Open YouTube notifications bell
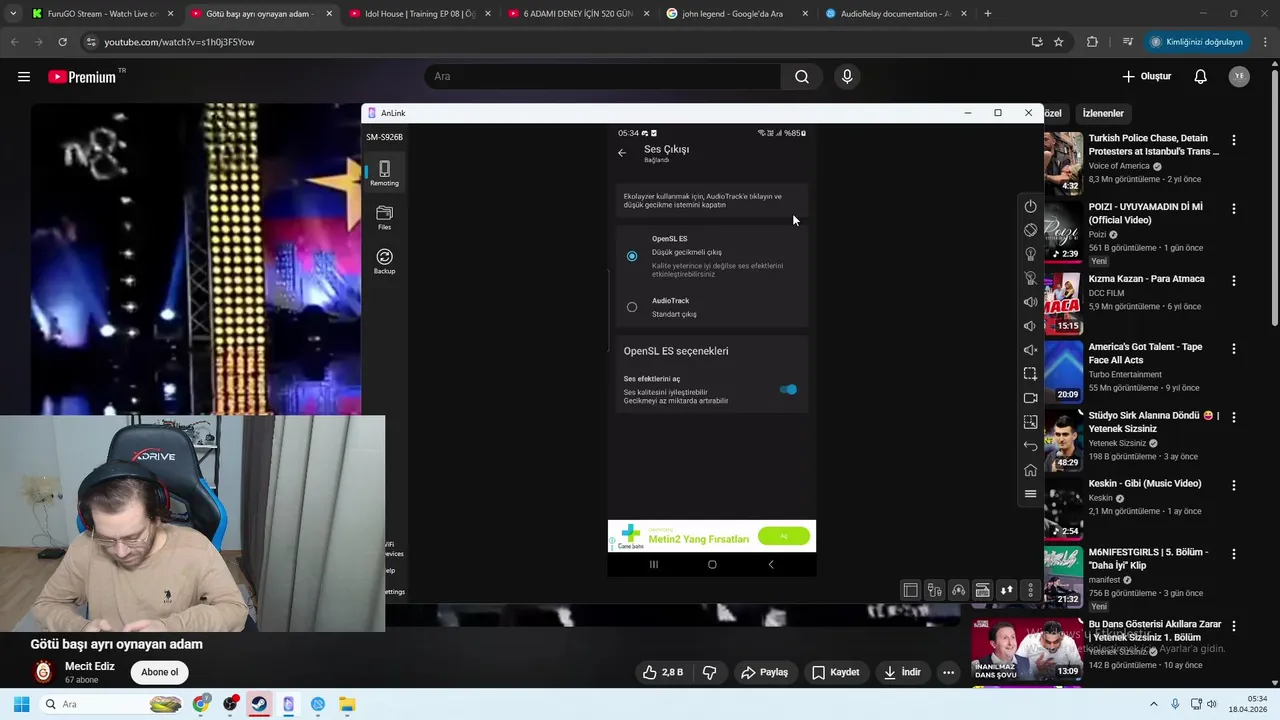 1201,76
